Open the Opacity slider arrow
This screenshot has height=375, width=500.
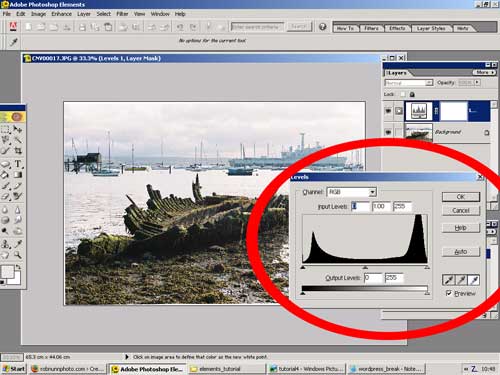[x=477, y=82]
